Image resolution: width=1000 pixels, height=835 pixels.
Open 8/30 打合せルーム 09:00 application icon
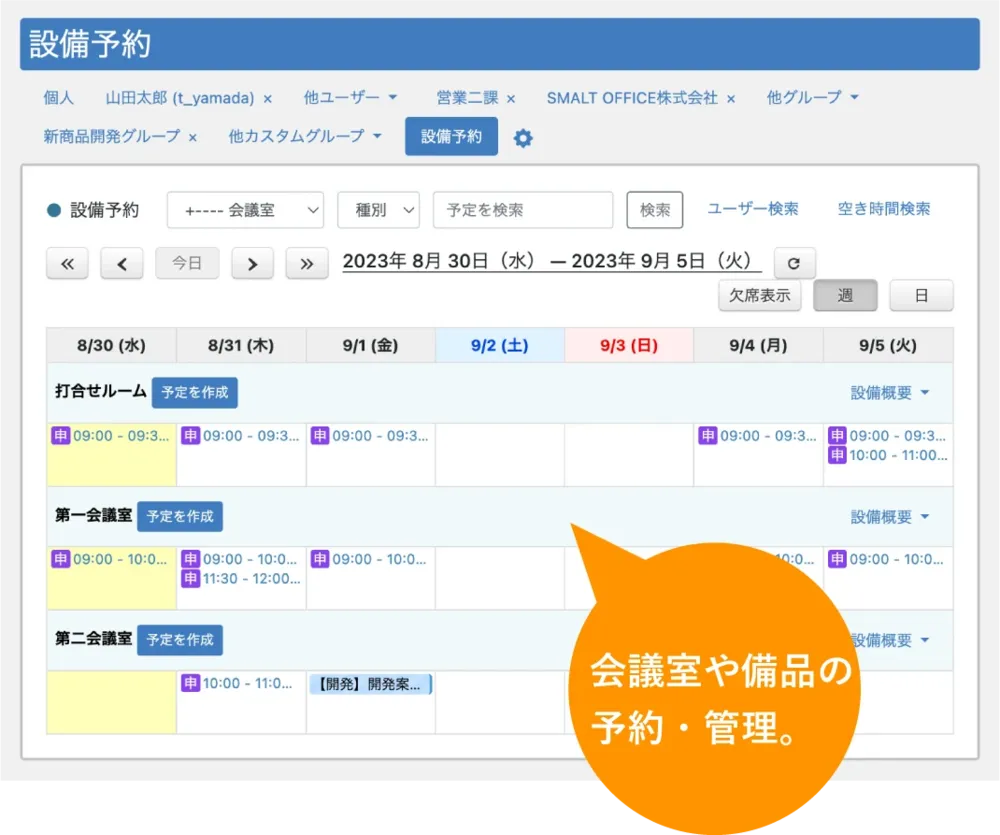click(x=61, y=436)
